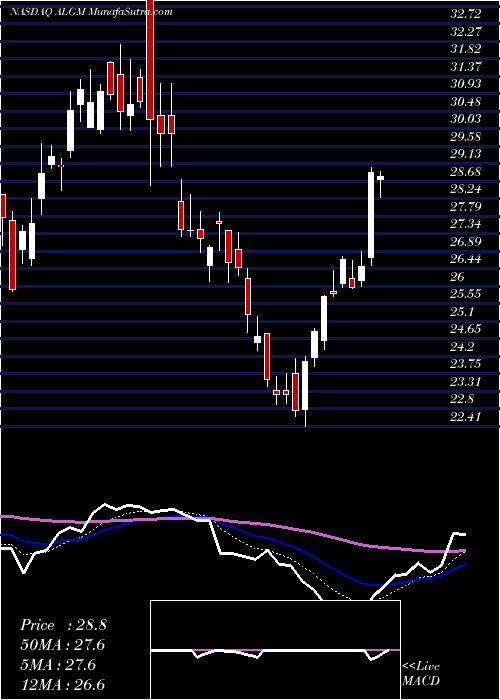The height and width of the screenshot is (700, 500).
Task: Click the 31.82 price axis label
Action: click(466, 49)
